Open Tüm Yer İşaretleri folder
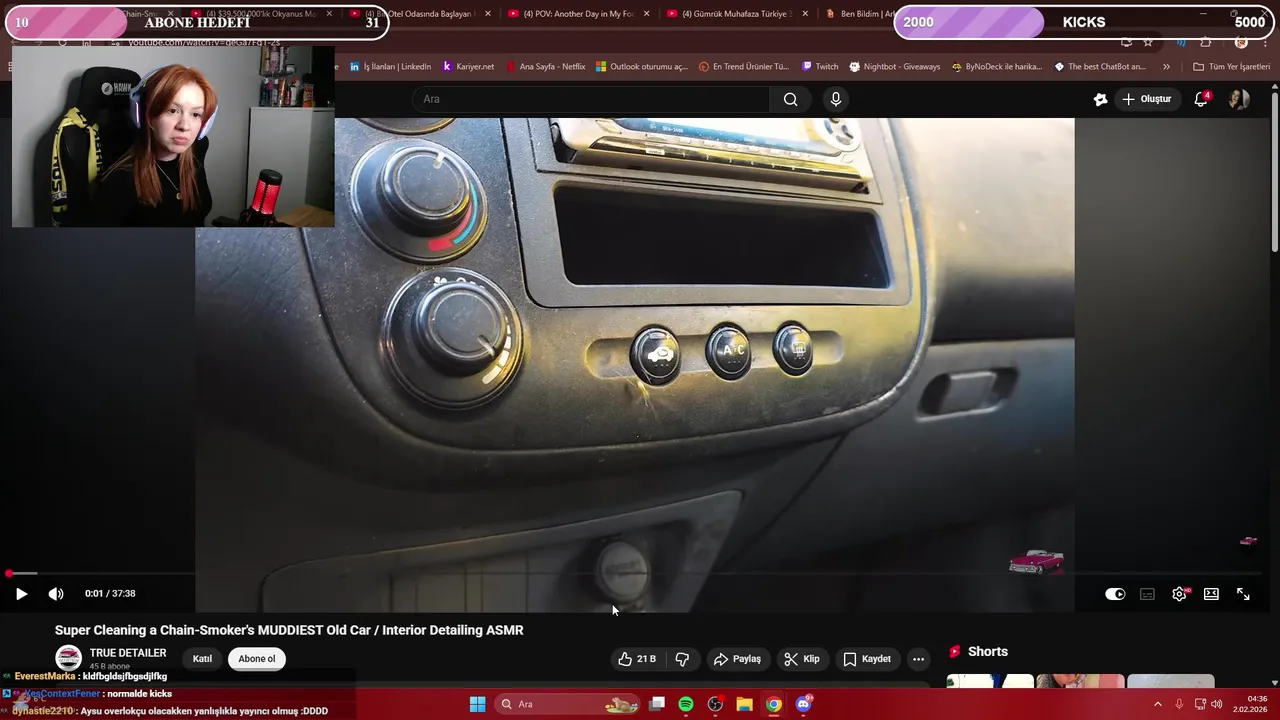The image size is (1280, 720). coord(1231,67)
